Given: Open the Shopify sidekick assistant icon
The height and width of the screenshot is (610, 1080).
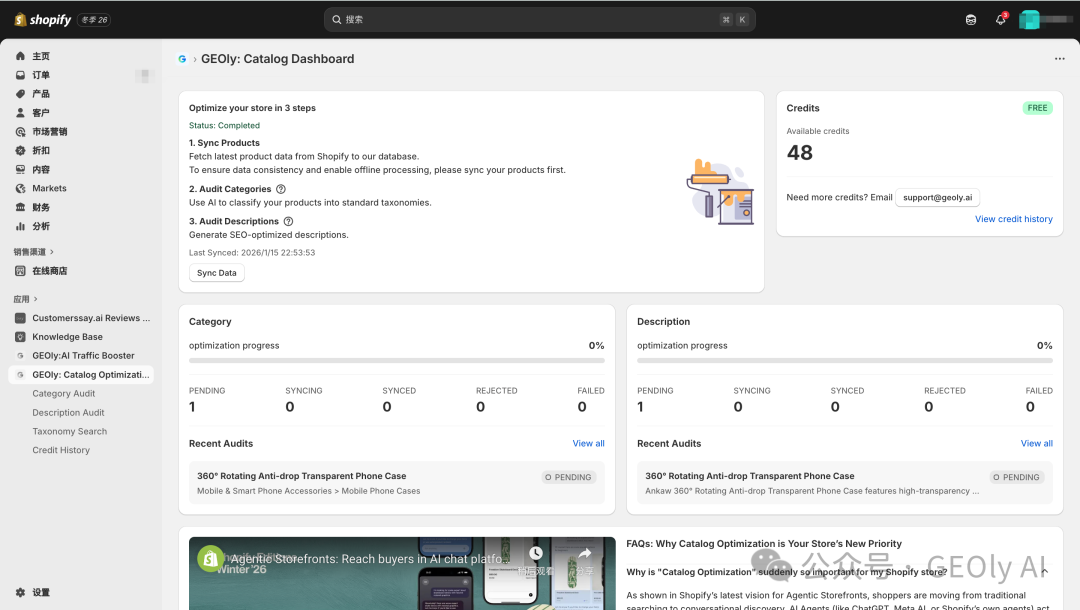Looking at the screenshot, I should (970, 19).
